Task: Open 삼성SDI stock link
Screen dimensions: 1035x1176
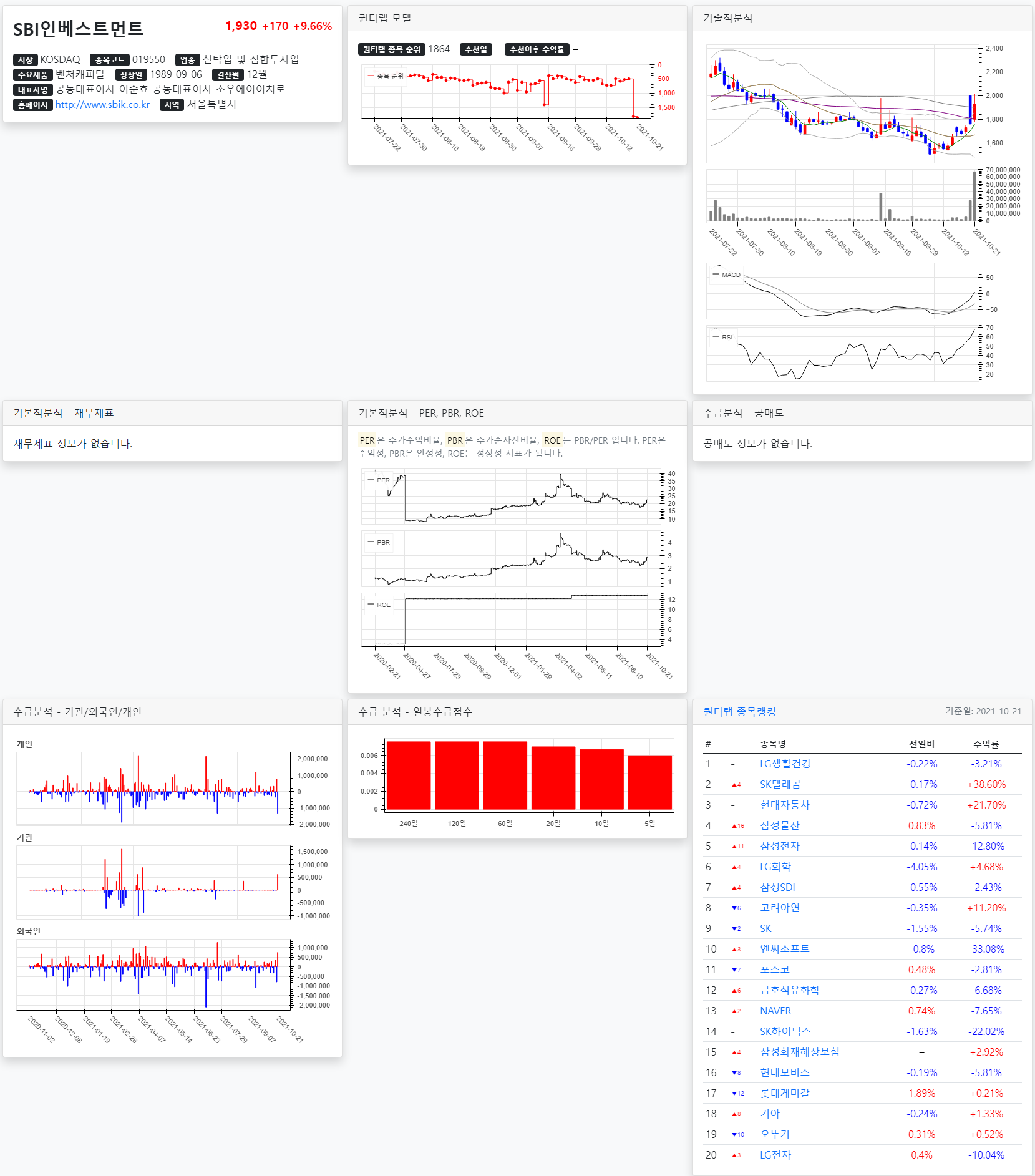Action: pos(777,887)
